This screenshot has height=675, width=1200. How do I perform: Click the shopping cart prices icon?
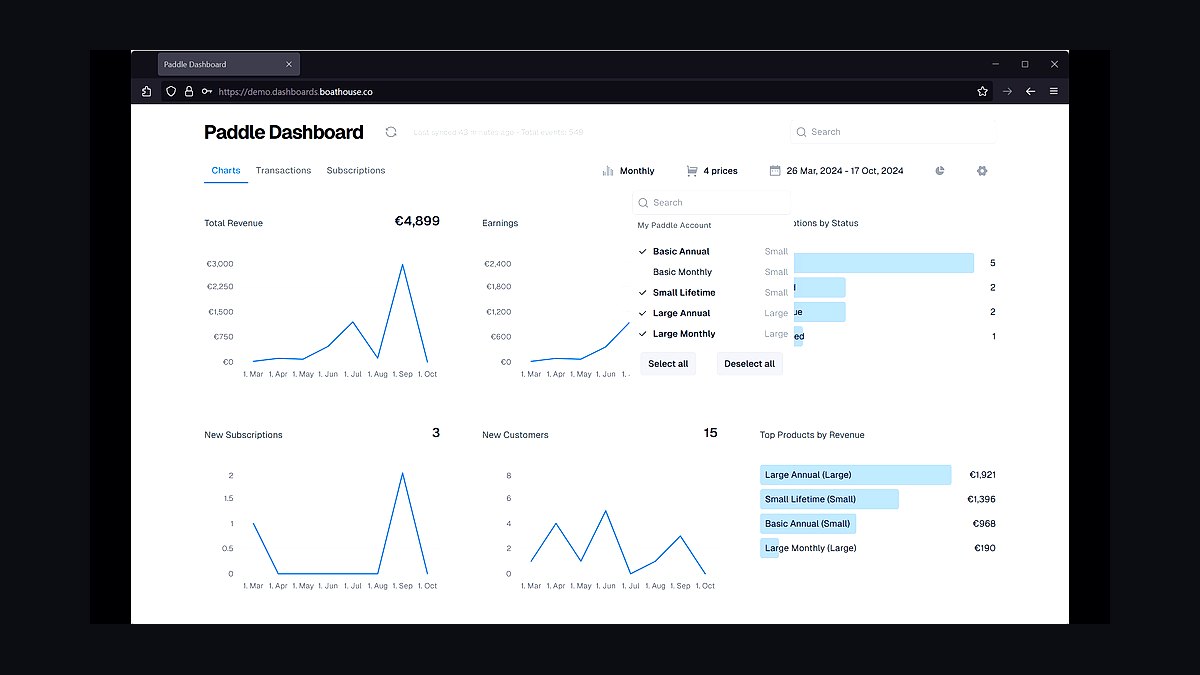[x=692, y=171]
